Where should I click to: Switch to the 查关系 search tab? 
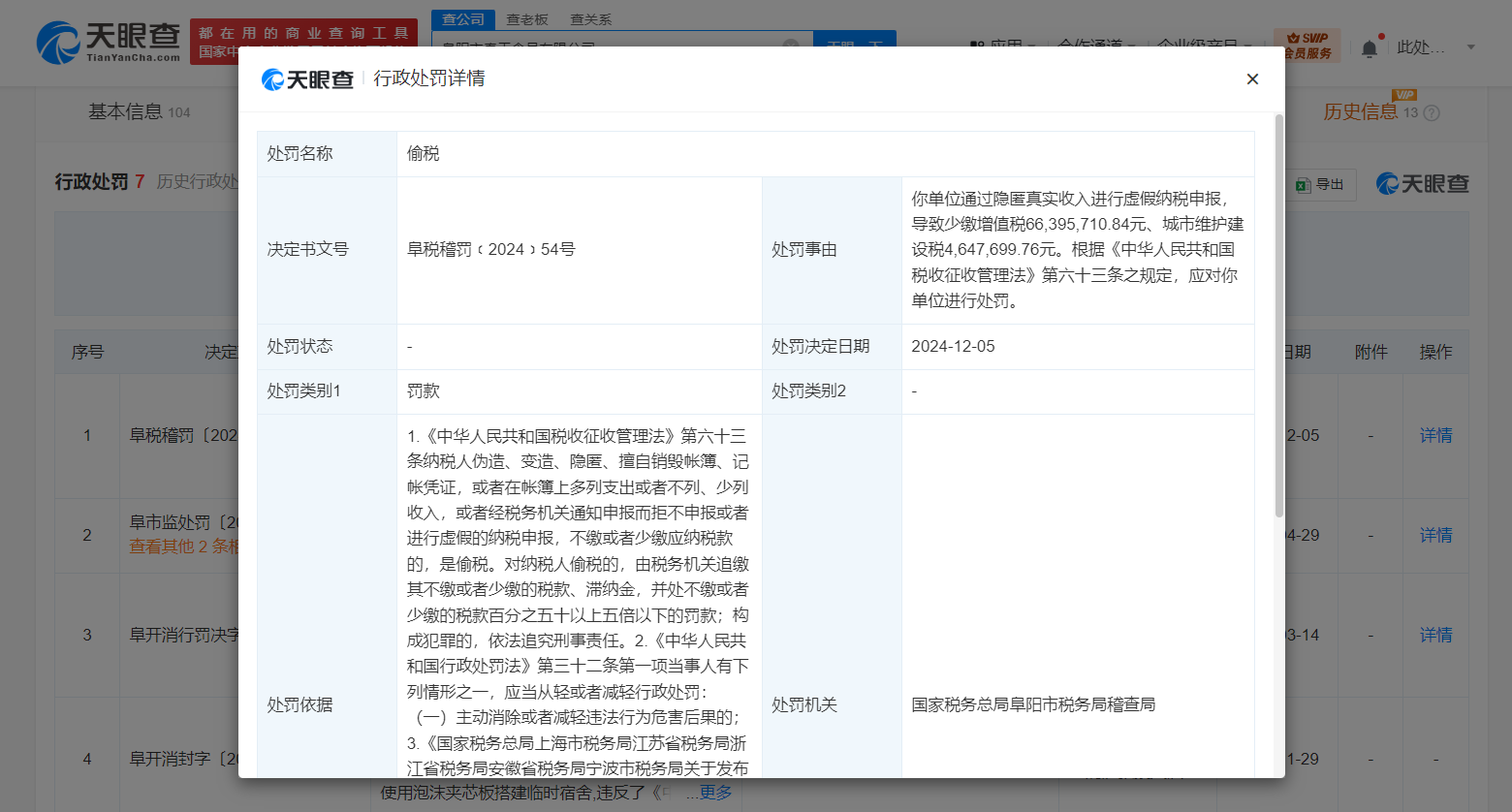click(x=590, y=19)
